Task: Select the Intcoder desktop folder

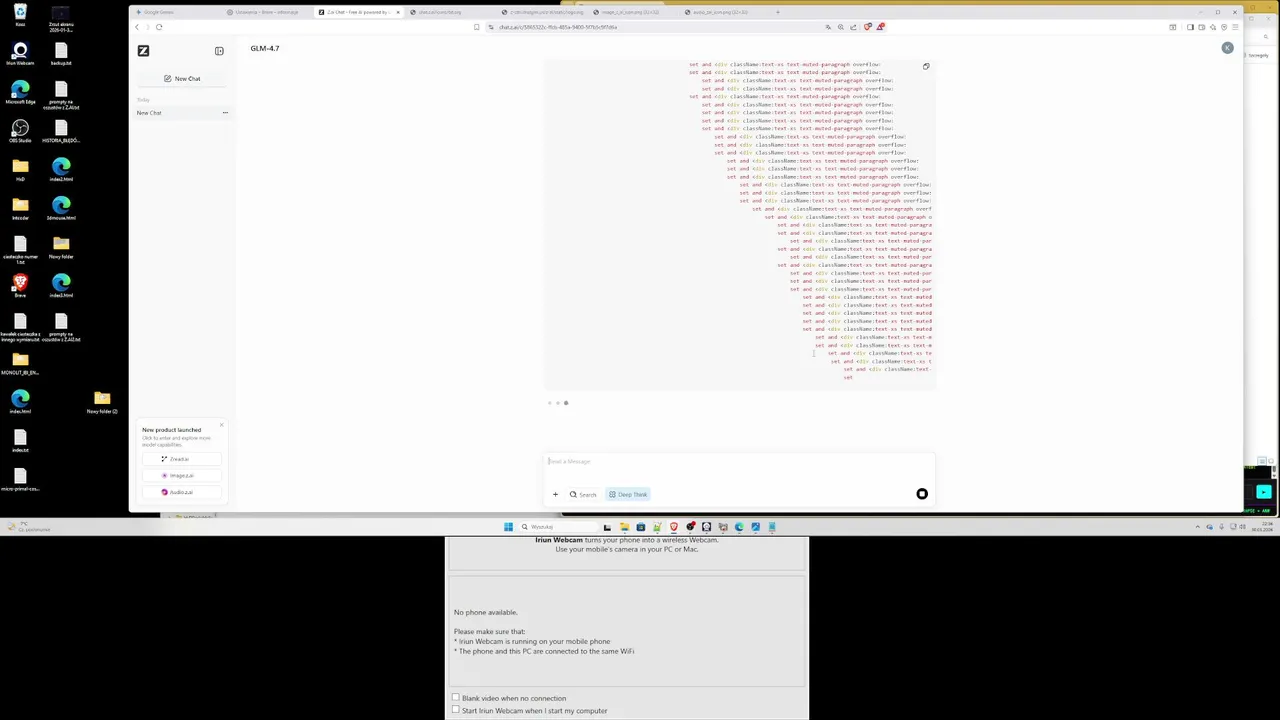Action: click(20, 209)
